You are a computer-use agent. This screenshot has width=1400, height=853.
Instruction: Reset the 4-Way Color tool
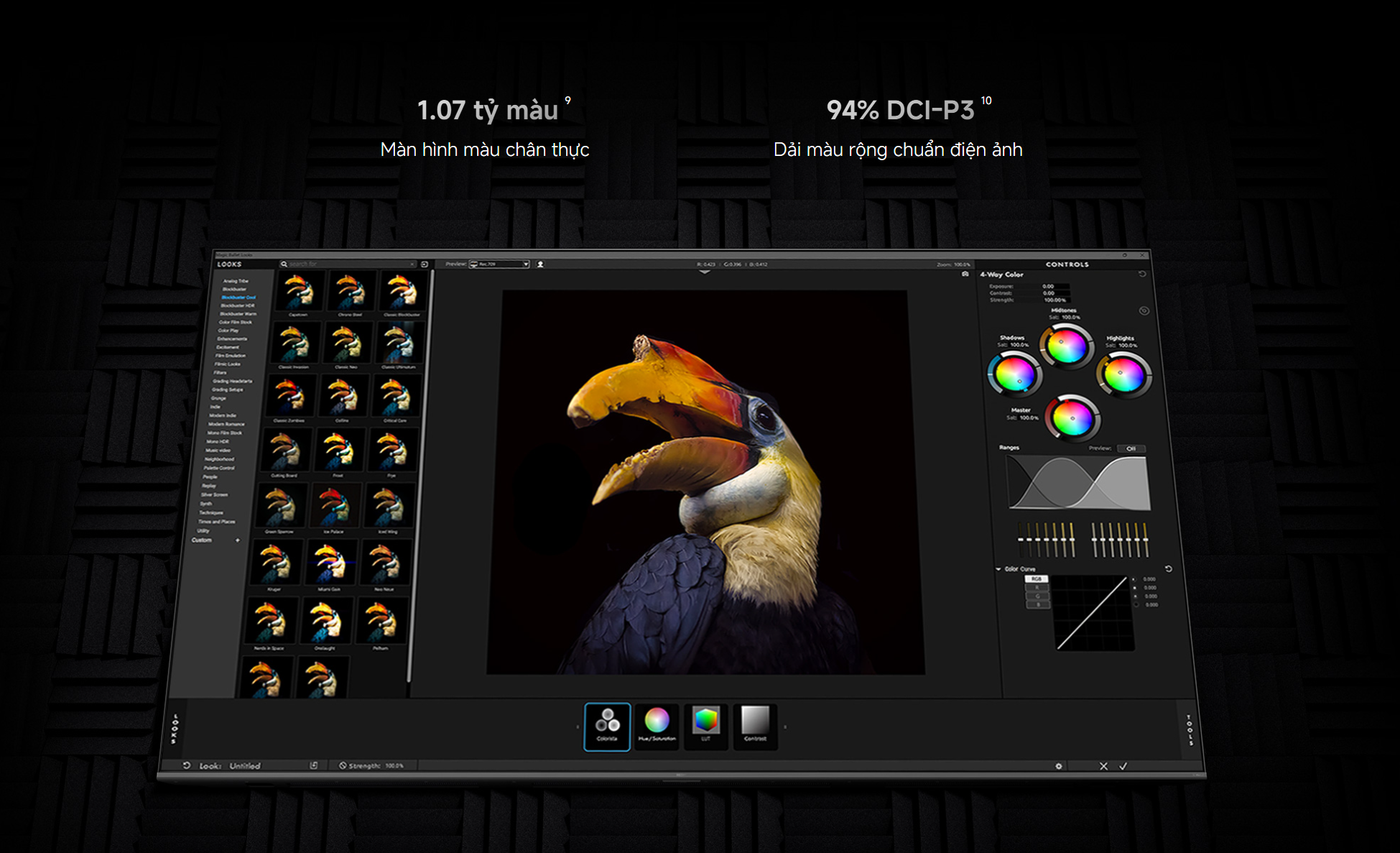click(1142, 275)
